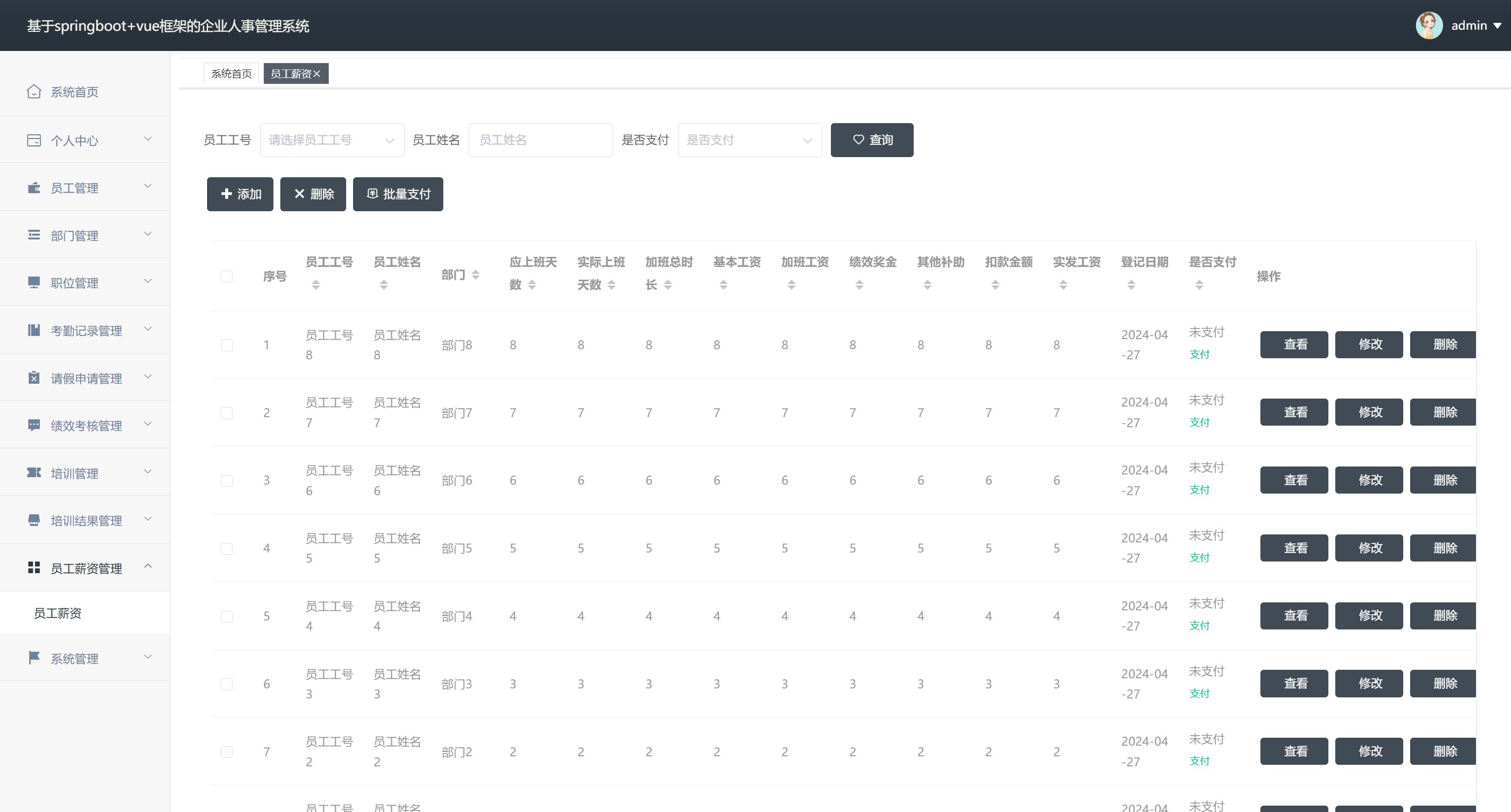Click the 员工管理 wallet icon
Viewport: 1511px width, 812px height.
[x=34, y=188]
